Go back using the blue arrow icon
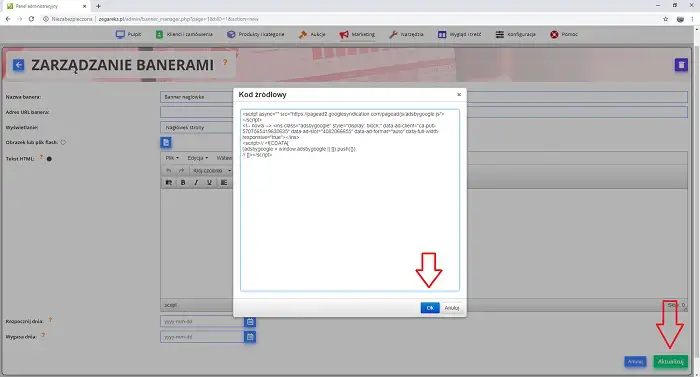 pyautogui.click(x=18, y=65)
